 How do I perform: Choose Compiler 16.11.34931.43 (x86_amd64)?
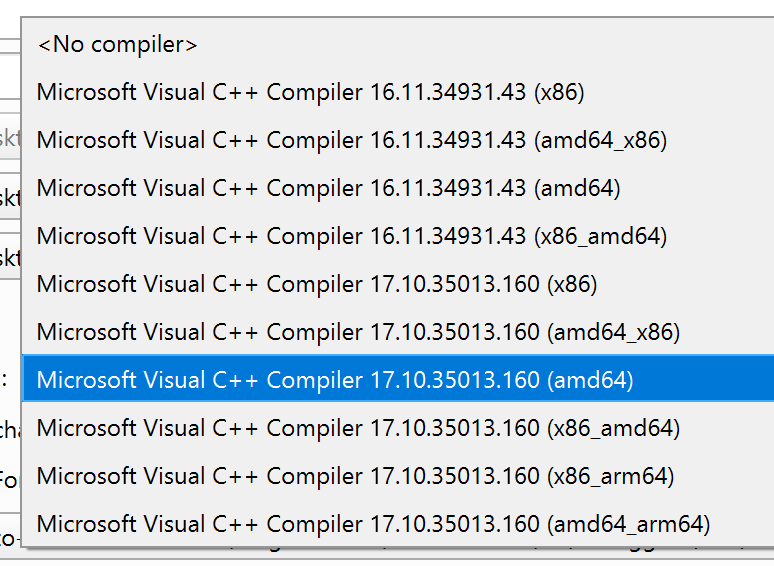click(398, 236)
